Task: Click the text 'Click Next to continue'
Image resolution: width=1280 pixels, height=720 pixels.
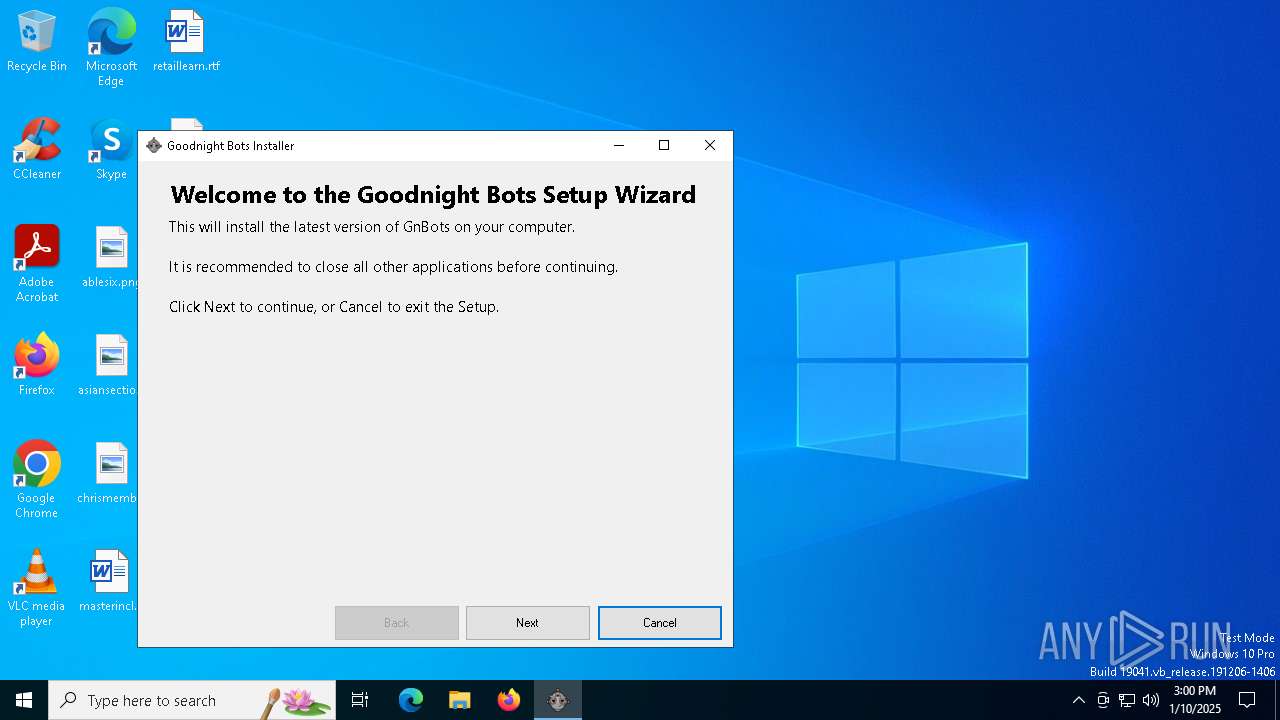Action: pos(334,307)
